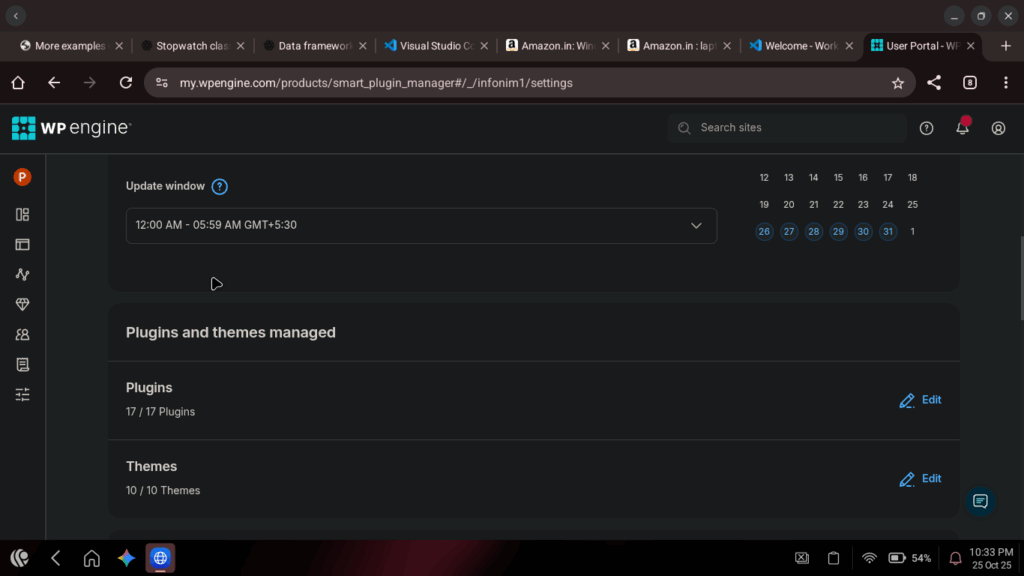Click the WP Engine logo
Screen dimensions: 1024x576
coord(71,128)
